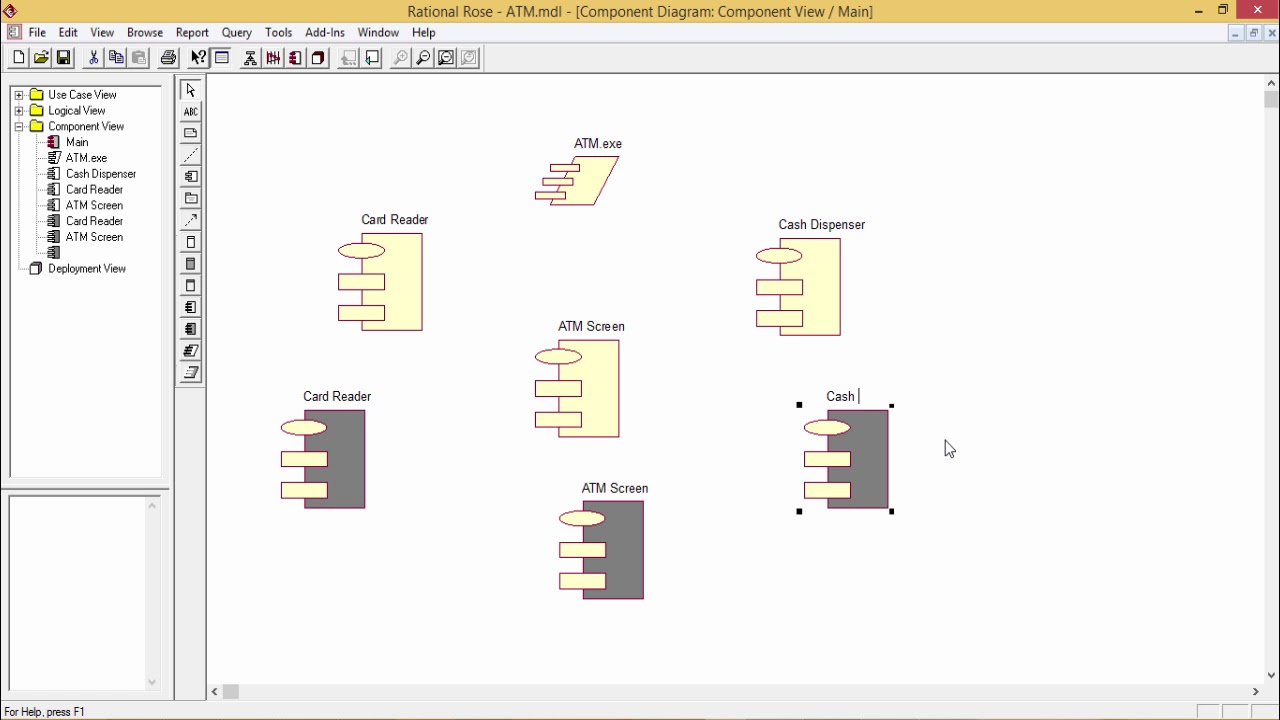Click the diagram's scroll-right arrow
This screenshot has width=1280, height=720.
(1256, 691)
